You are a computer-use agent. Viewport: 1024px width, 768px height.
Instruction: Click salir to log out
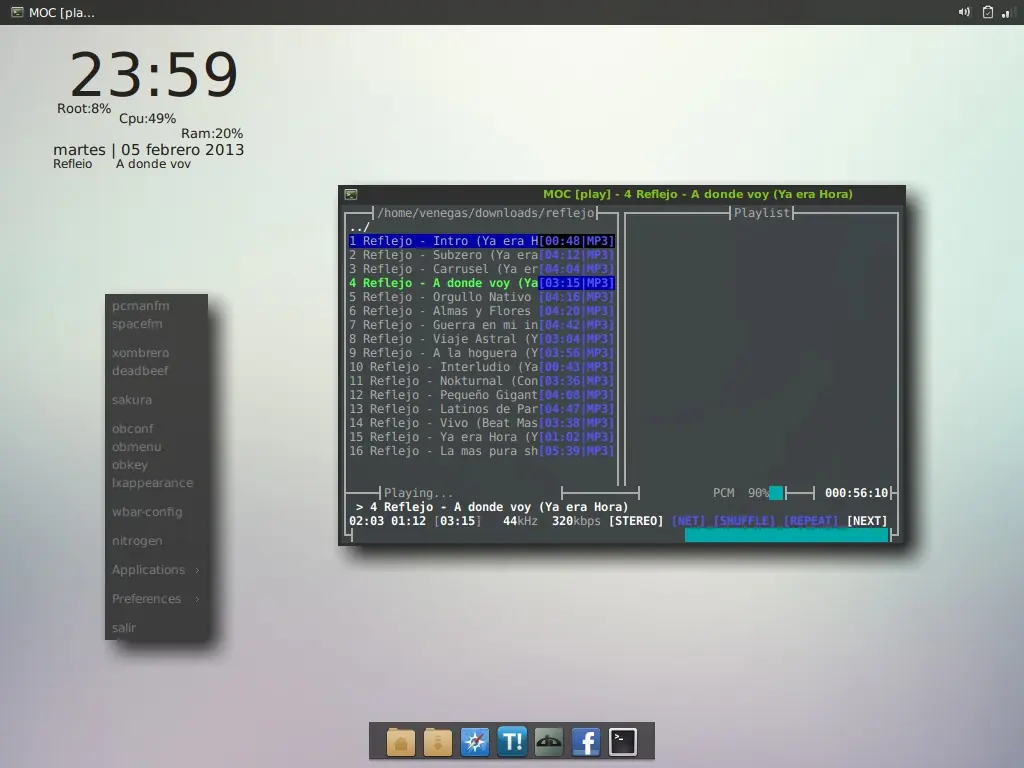pos(123,628)
